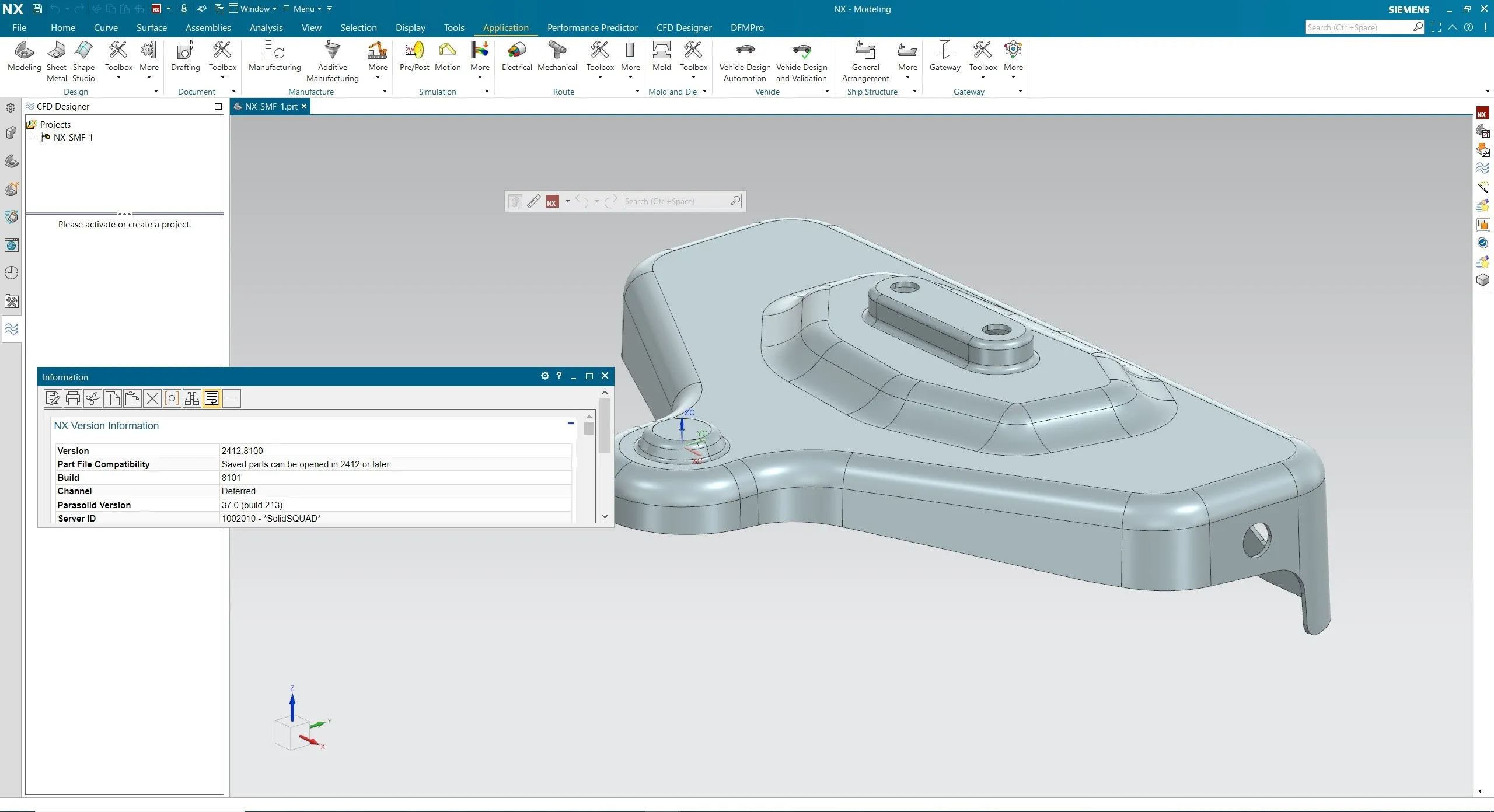Open the measure ruler tool in floating toolbar

coord(533,201)
